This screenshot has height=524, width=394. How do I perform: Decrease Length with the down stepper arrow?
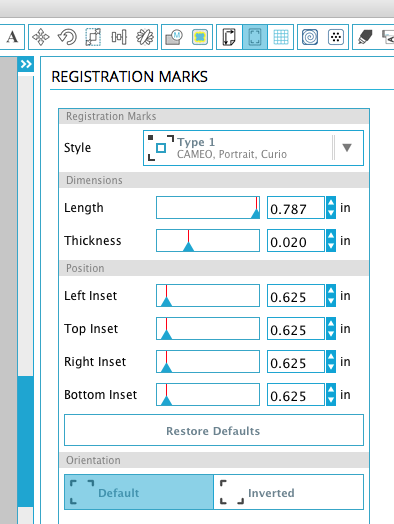click(331, 213)
